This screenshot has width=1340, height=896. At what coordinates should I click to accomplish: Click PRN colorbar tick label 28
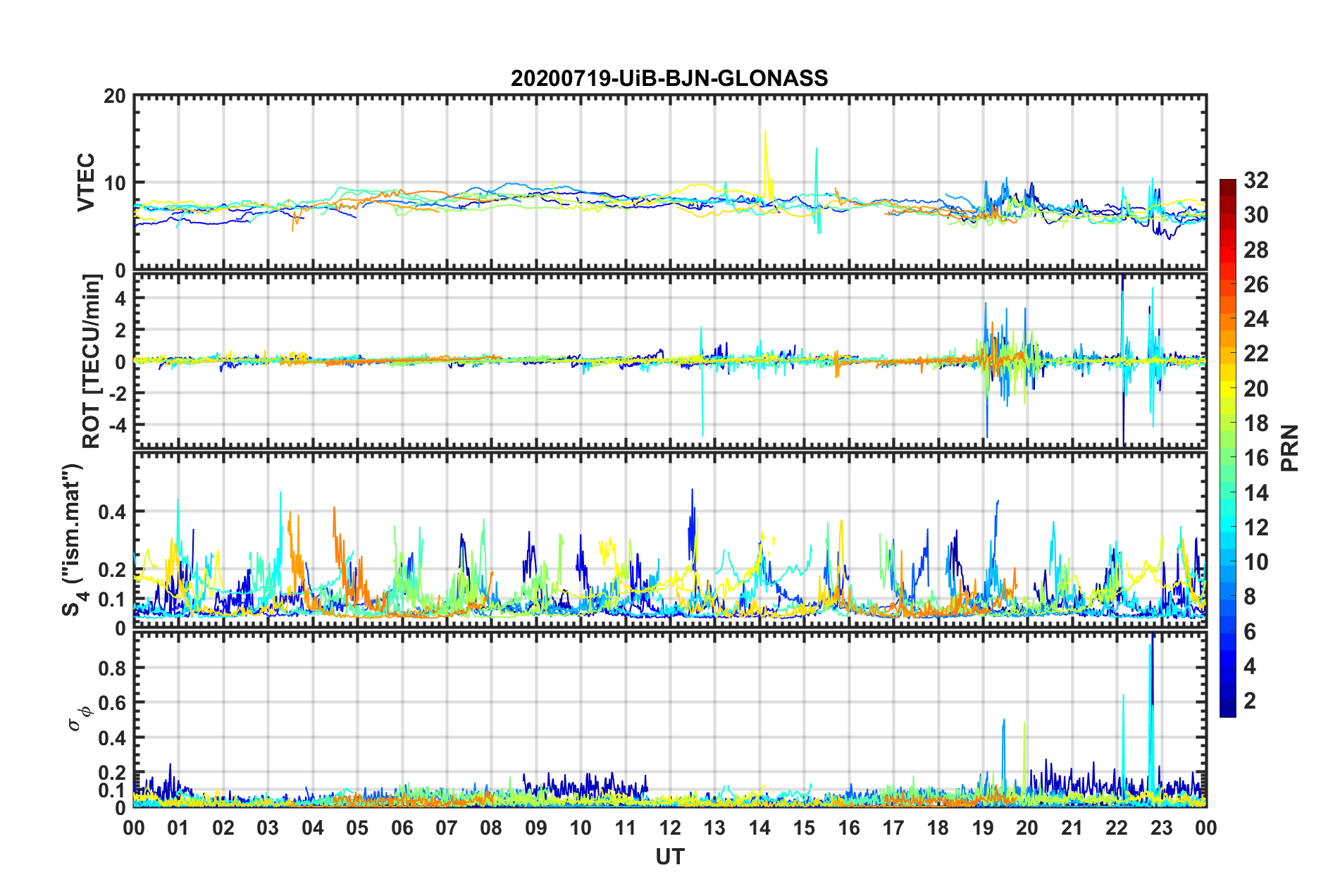[1255, 250]
